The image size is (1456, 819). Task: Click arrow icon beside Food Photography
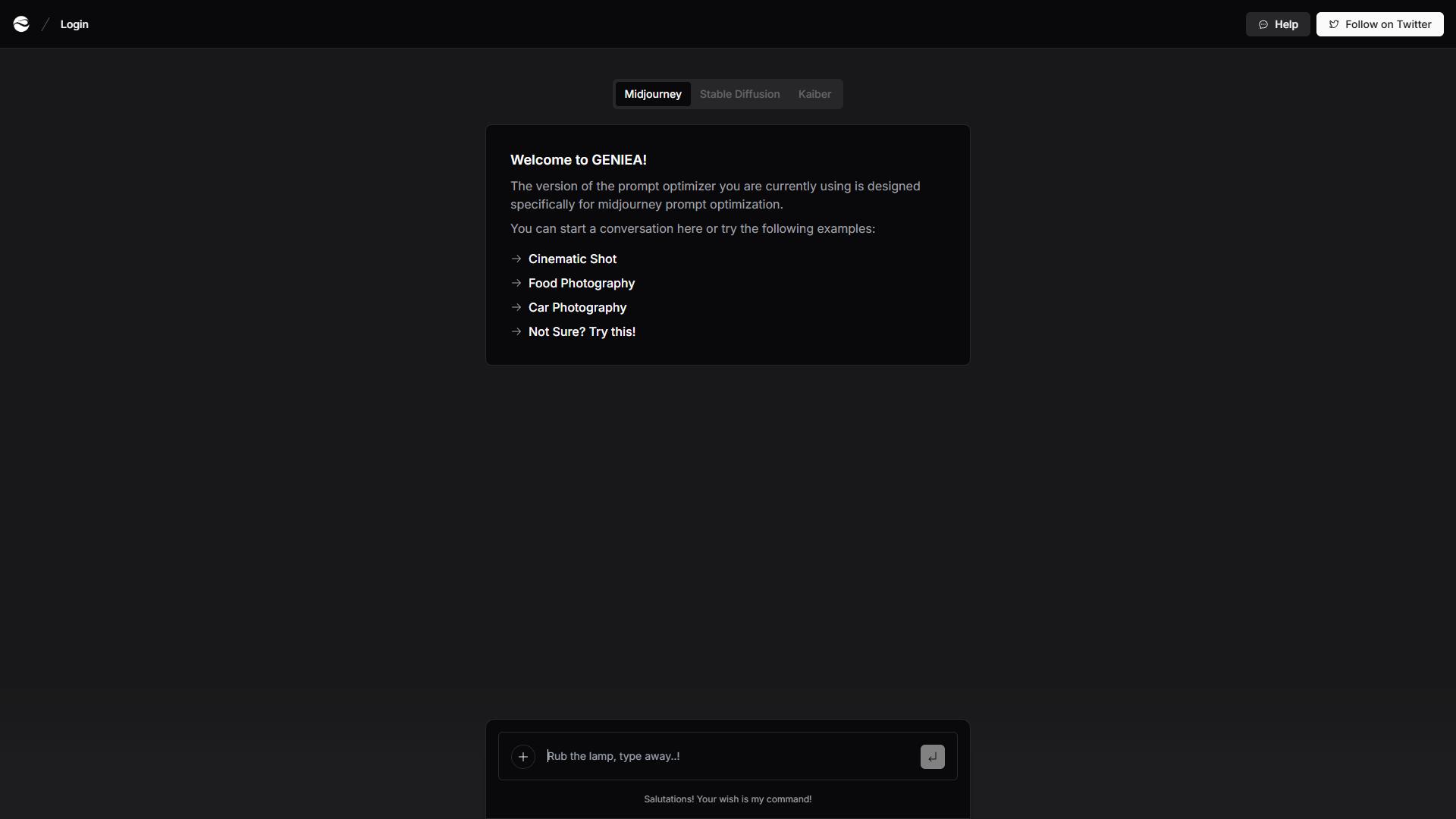[516, 283]
